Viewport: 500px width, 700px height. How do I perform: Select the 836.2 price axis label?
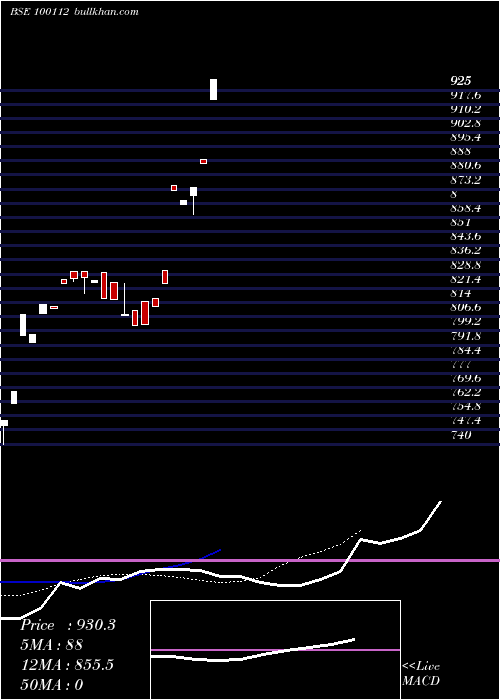(x=466, y=251)
